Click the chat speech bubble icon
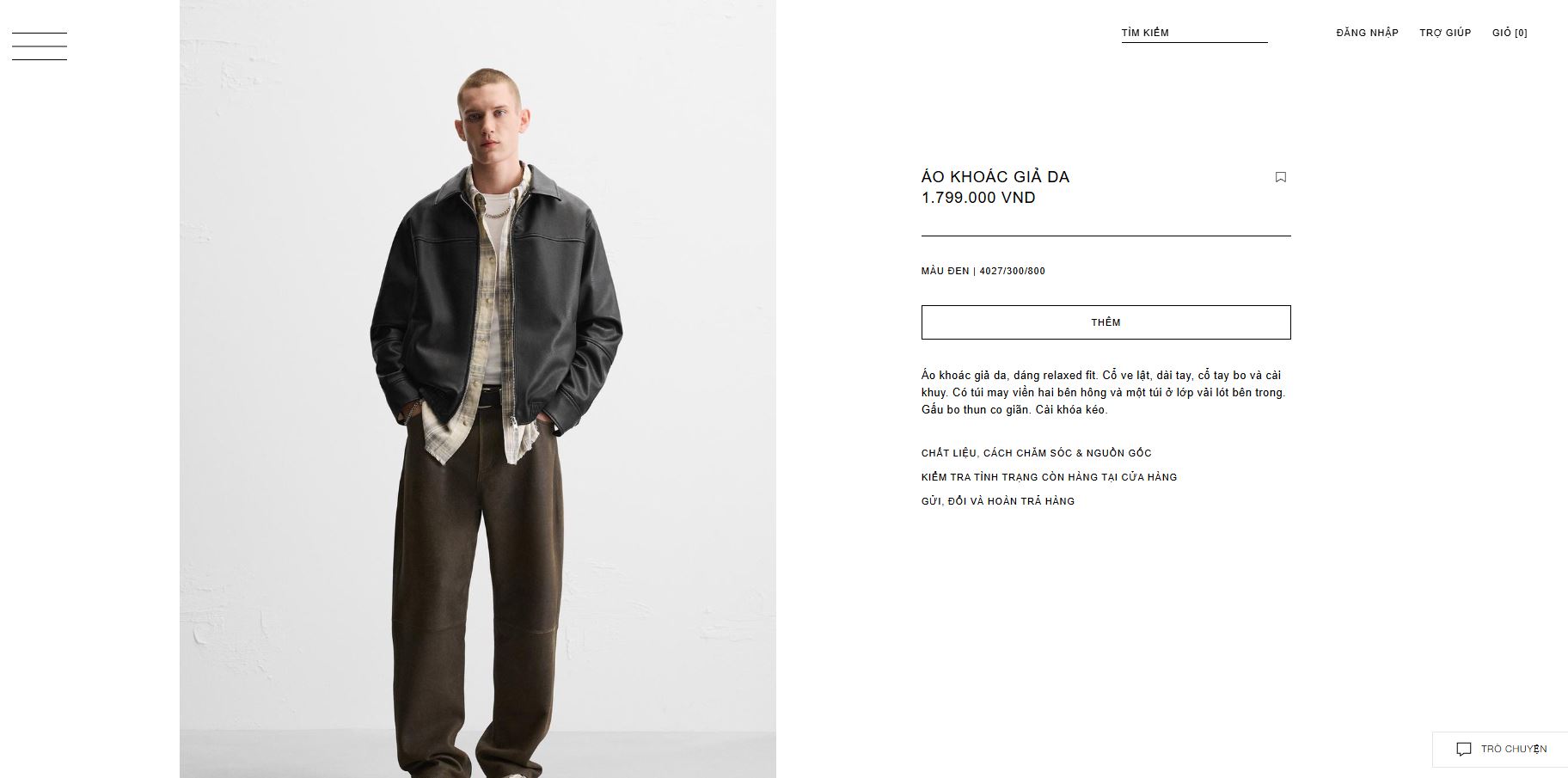The width and height of the screenshot is (1568, 778). point(1463,750)
